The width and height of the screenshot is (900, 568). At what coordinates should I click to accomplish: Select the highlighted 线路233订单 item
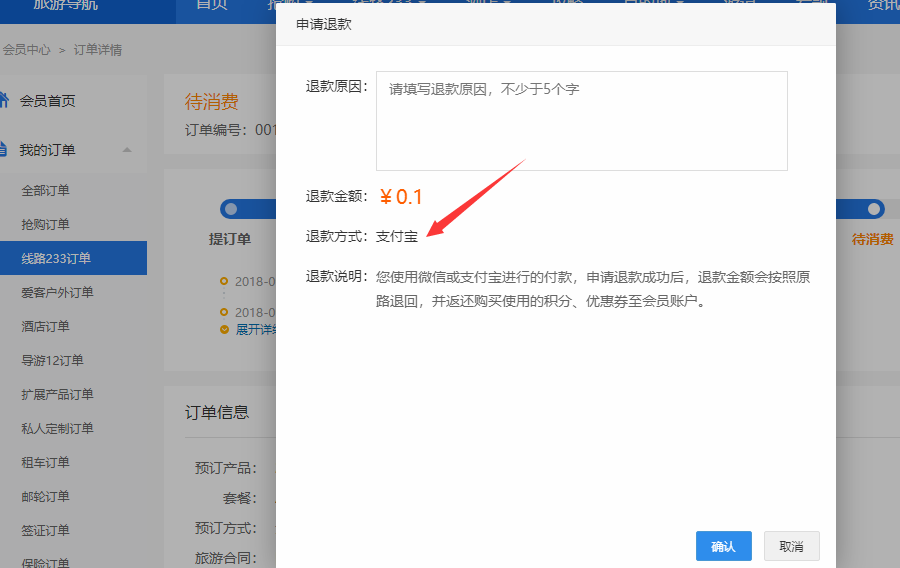(x=56, y=259)
